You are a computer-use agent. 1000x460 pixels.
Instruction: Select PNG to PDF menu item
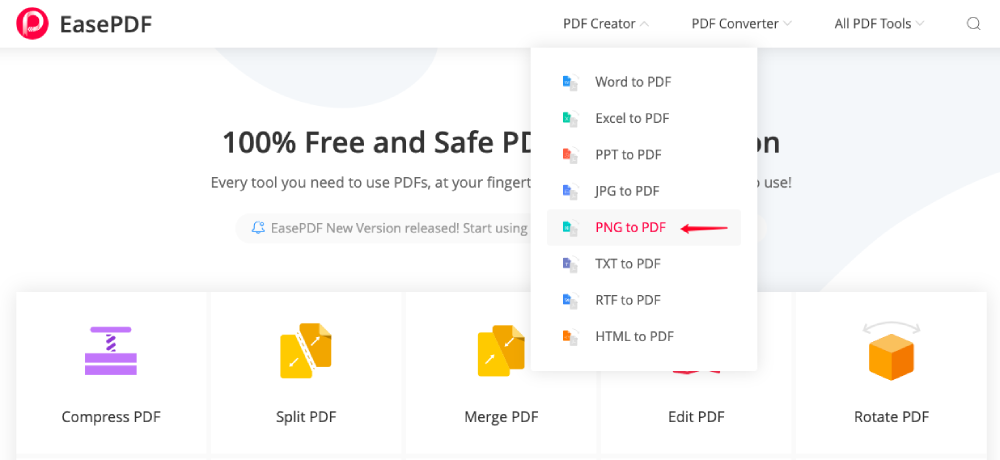coord(630,227)
